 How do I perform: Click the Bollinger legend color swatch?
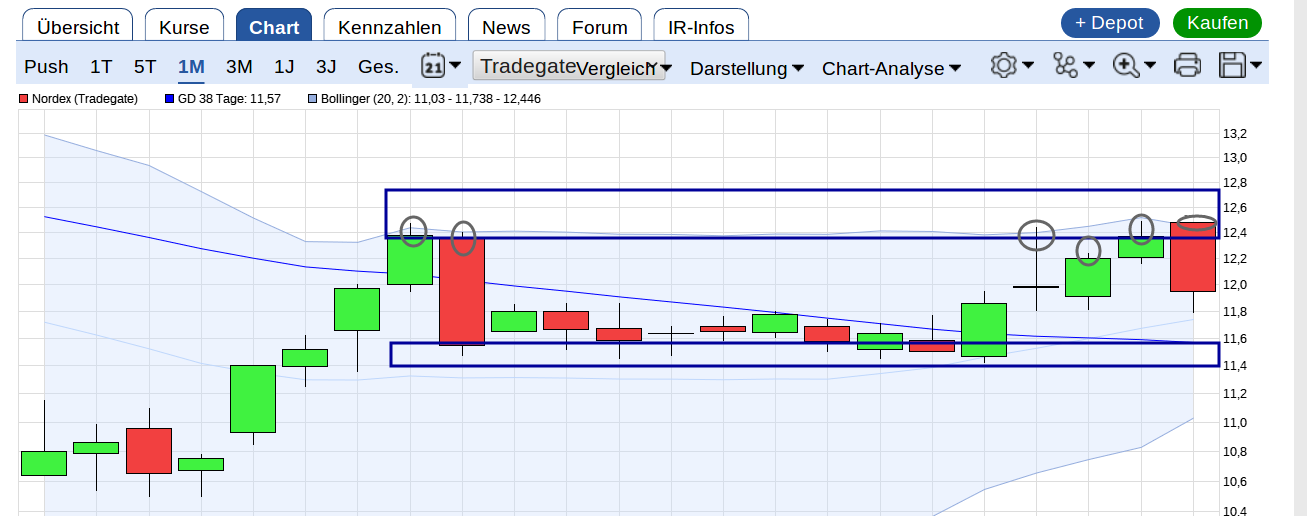point(312,99)
